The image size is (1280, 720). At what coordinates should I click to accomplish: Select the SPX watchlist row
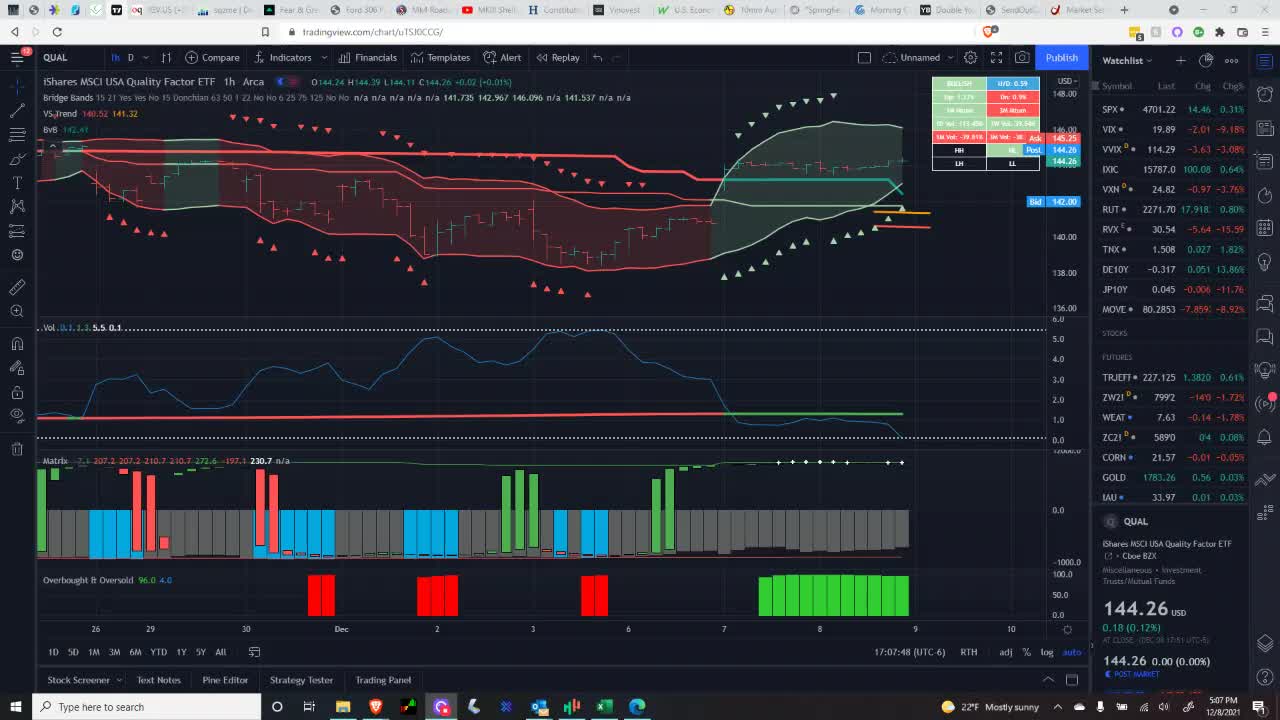click(x=1172, y=109)
